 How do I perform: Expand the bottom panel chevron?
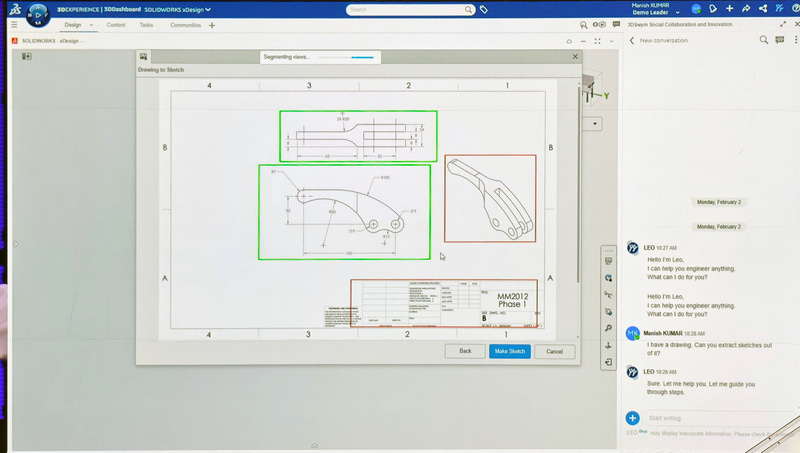[x=314, y=446]
